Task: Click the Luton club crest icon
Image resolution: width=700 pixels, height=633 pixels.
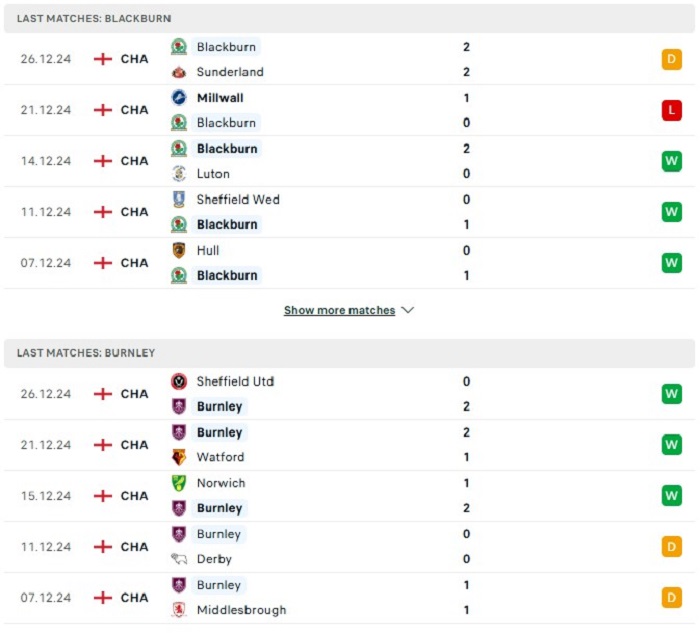Action: (x=179, y=174)
